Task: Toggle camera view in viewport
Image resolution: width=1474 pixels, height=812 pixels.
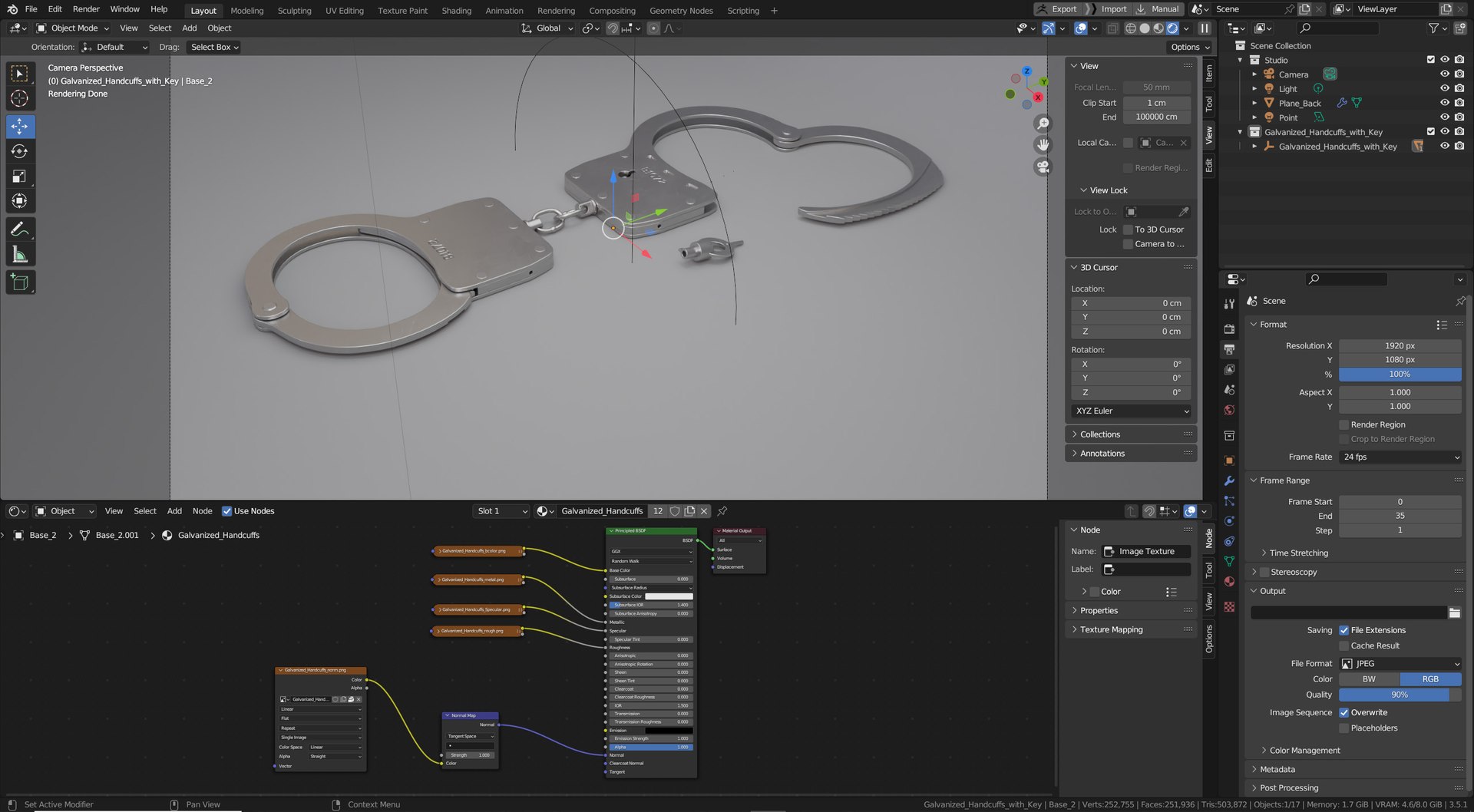Action: pyautogui.click(x=1043, y=167)
